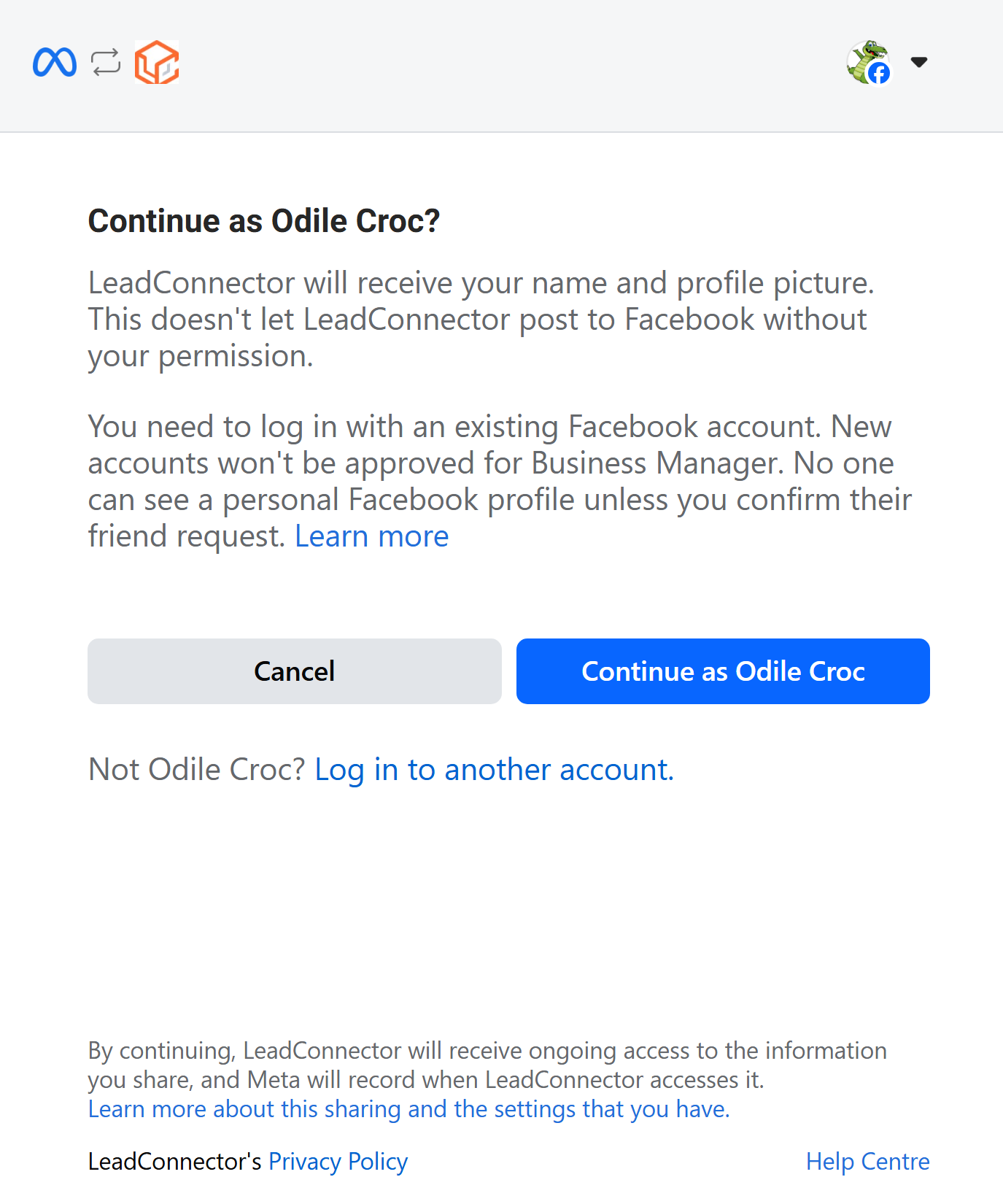Open the Learn more link after friend request
Image resolution: width=1003 pixels, height=1204 pixels.
click(371, 537)
